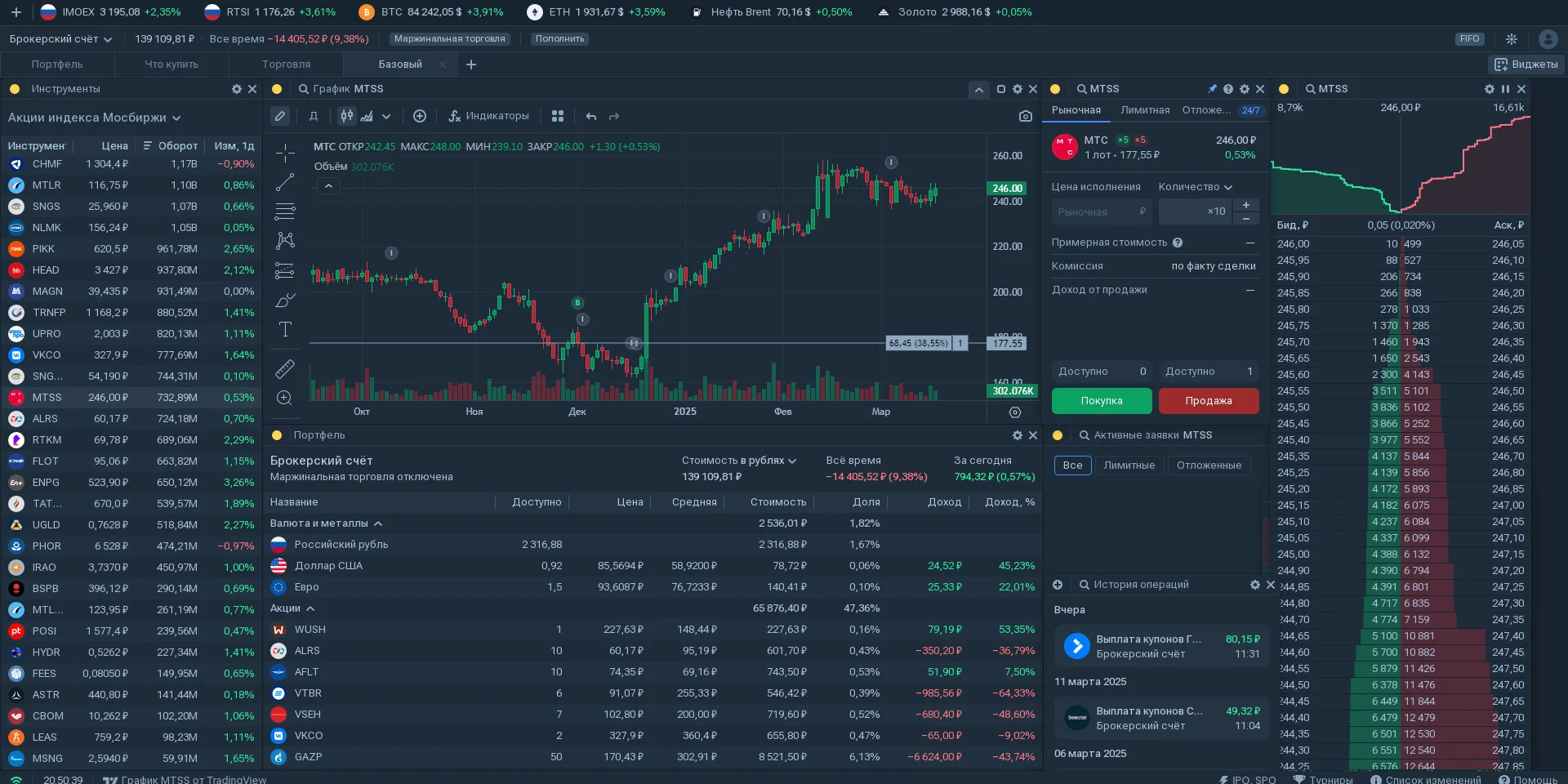Take a chart snapshot with camera icon
1568x784 pixels.
tap(1026, 117)
